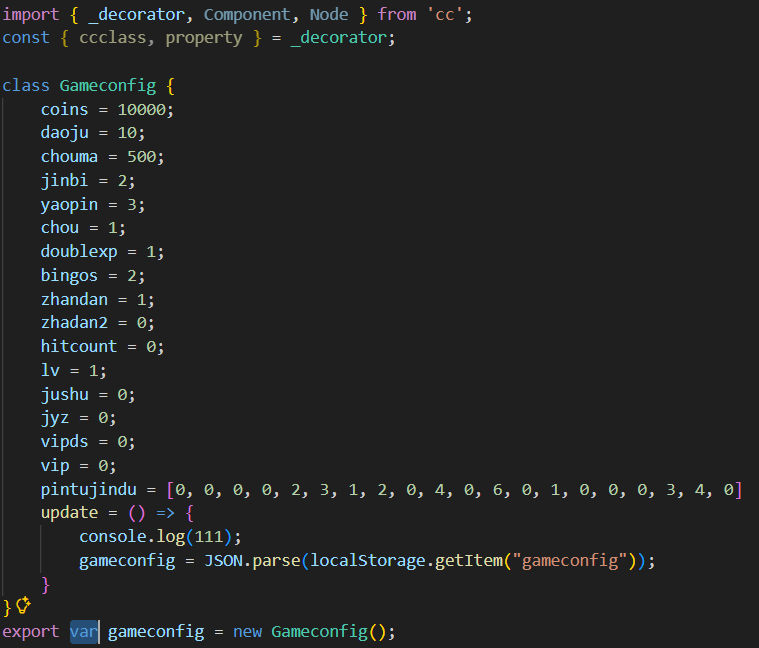Click the 'coins' property name
The image size is (759, 648).
(x=64, y=110)
